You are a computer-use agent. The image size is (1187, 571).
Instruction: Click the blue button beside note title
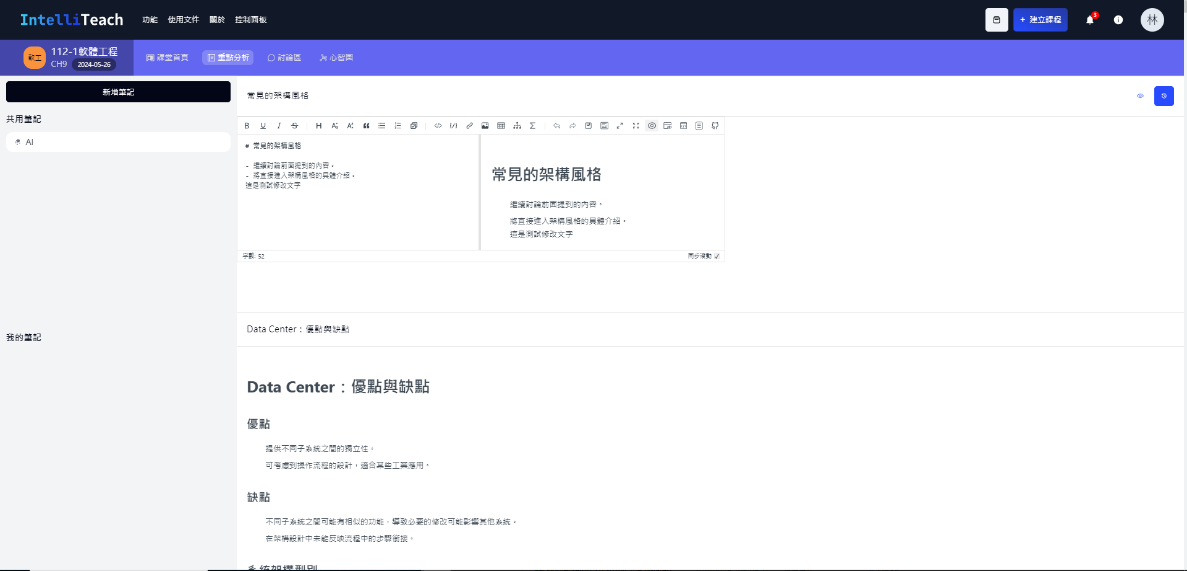(1164, 96)
